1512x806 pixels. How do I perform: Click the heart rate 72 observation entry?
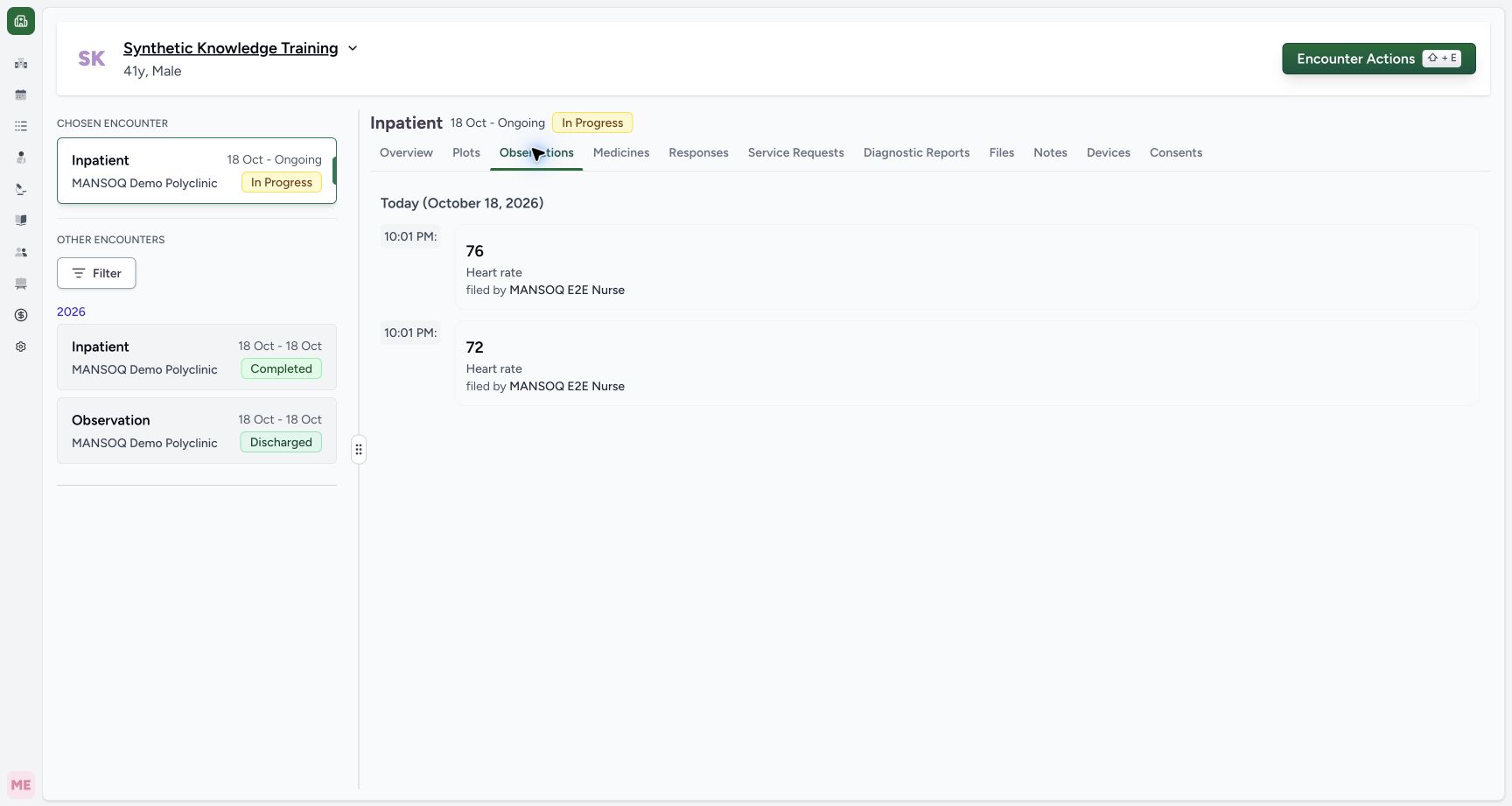[967, 363]
